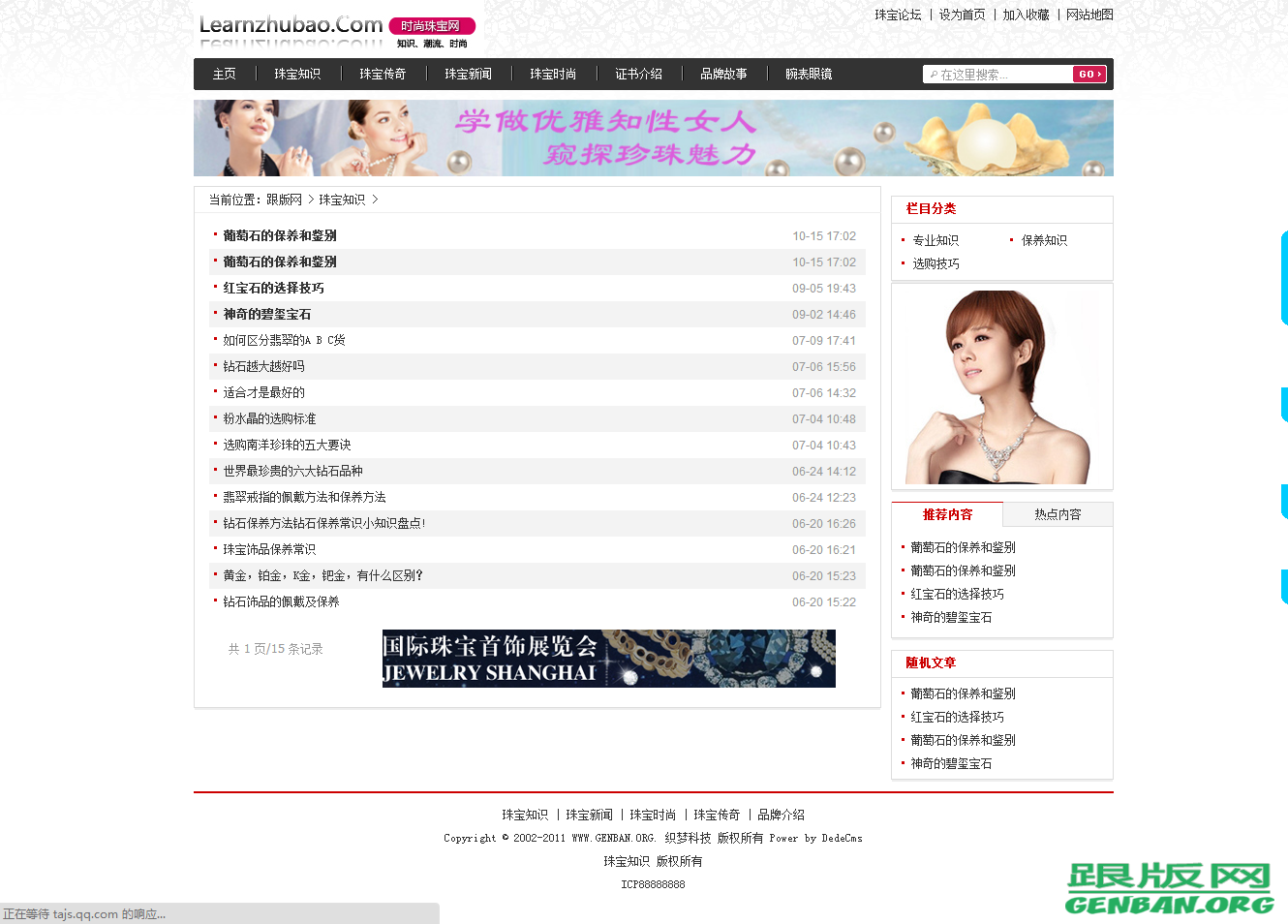This screenshot has width=1288, height=924.
Task: Switch to the 热点内容 tab
Action: coord(1058,515)
